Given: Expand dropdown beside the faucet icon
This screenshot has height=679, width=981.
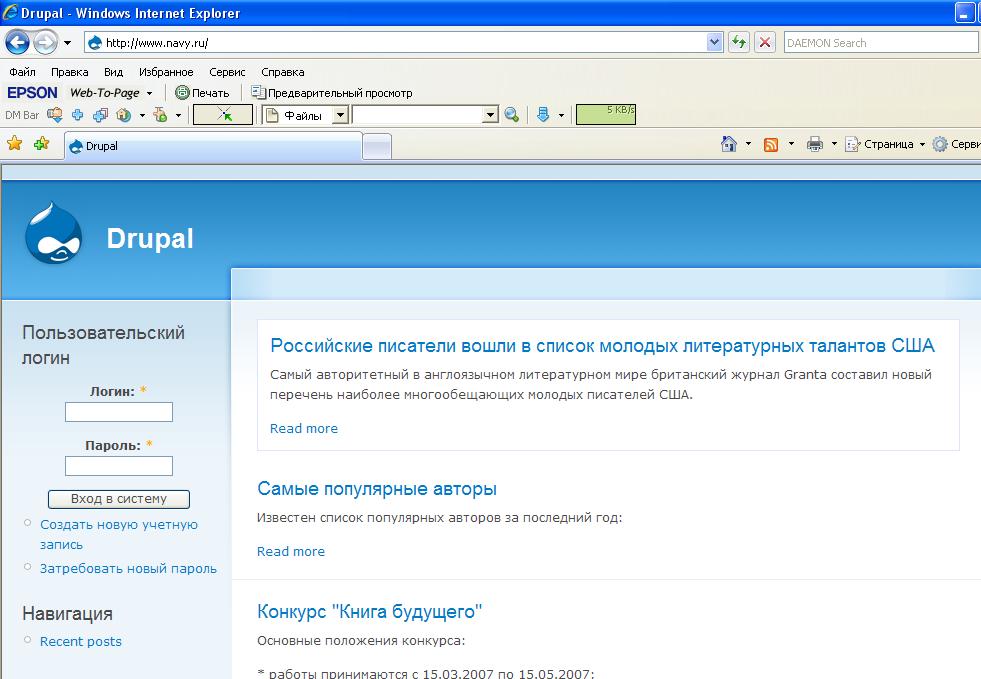Looking at the screenshot, I should pos(178,115).
